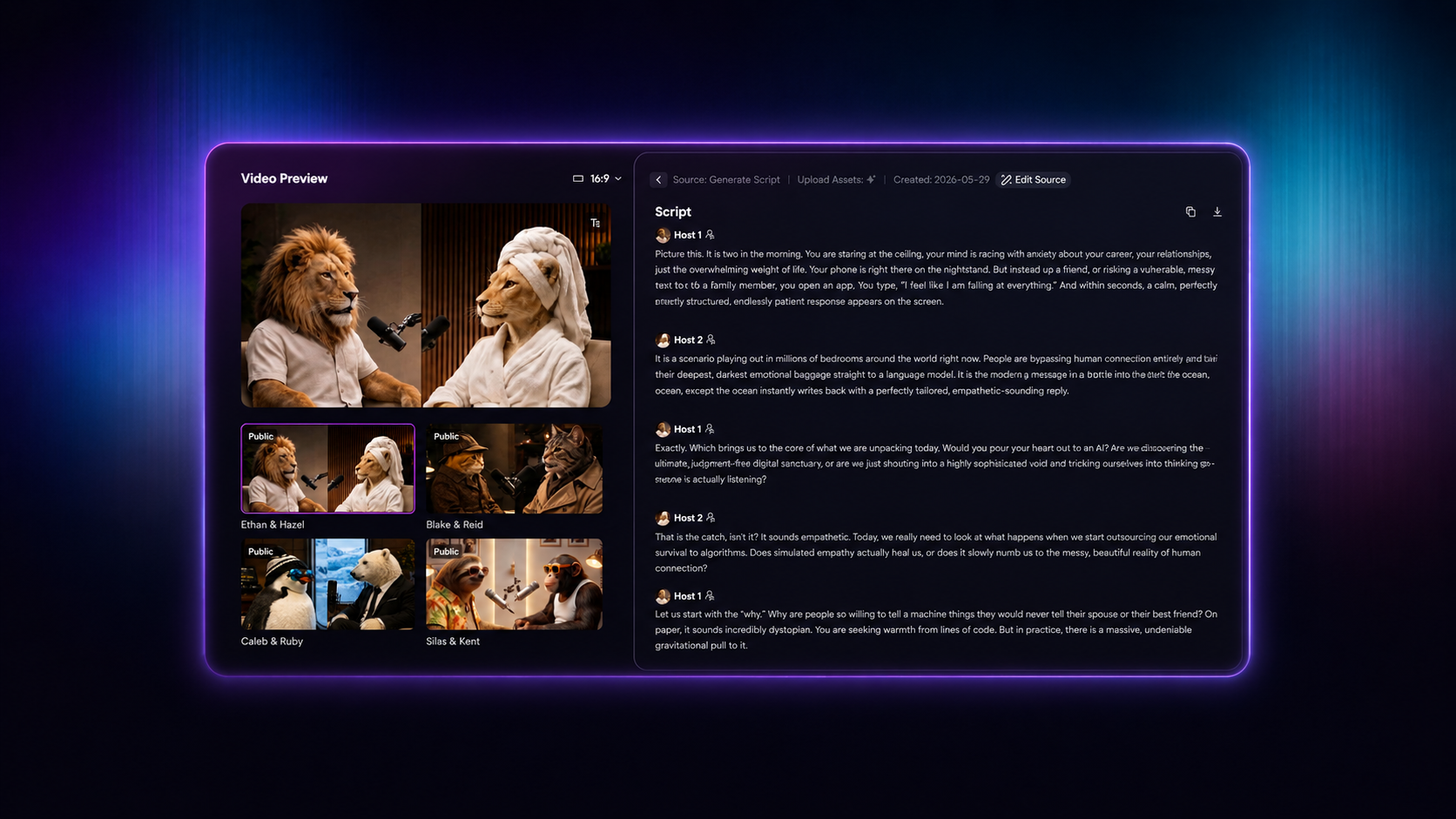This screenshot has width=1456, height=819.
Task: Click voice icon beside first Host 2
Action: coord(711,340)
